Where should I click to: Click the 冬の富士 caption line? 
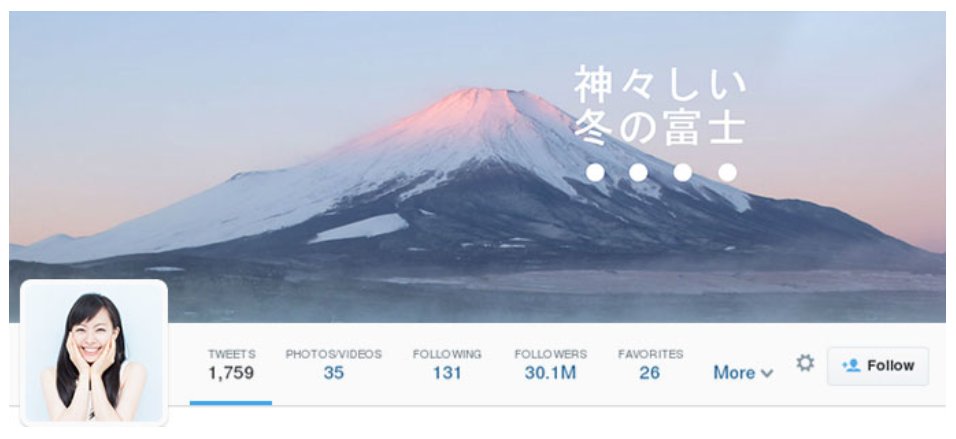click(x=660, y=127)
